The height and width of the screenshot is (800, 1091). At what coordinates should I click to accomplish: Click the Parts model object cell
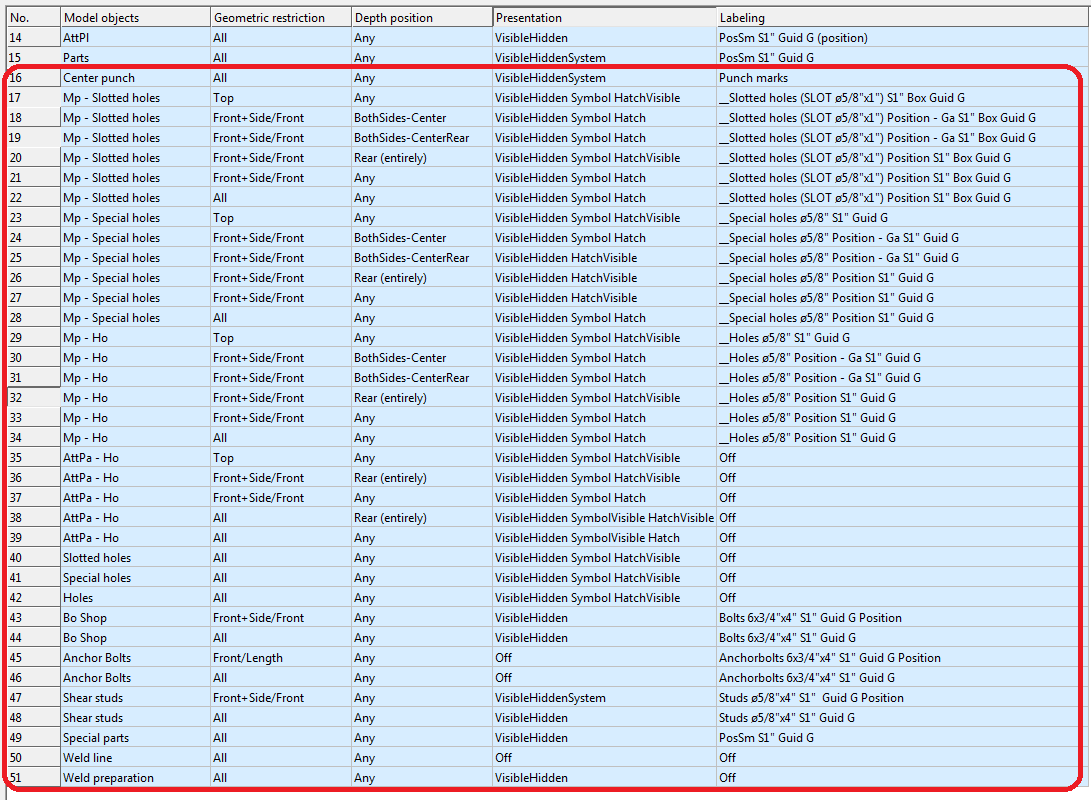coord(135,58)
